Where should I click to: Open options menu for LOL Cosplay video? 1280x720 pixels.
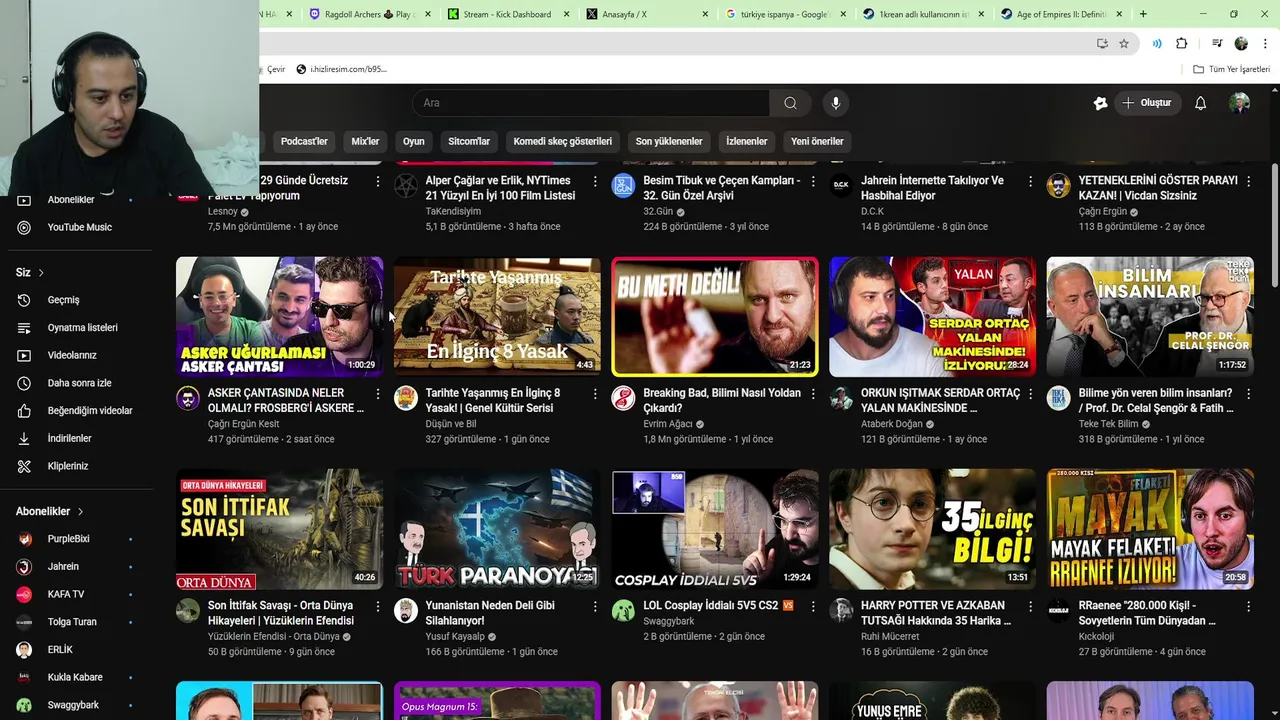[813, 606]
